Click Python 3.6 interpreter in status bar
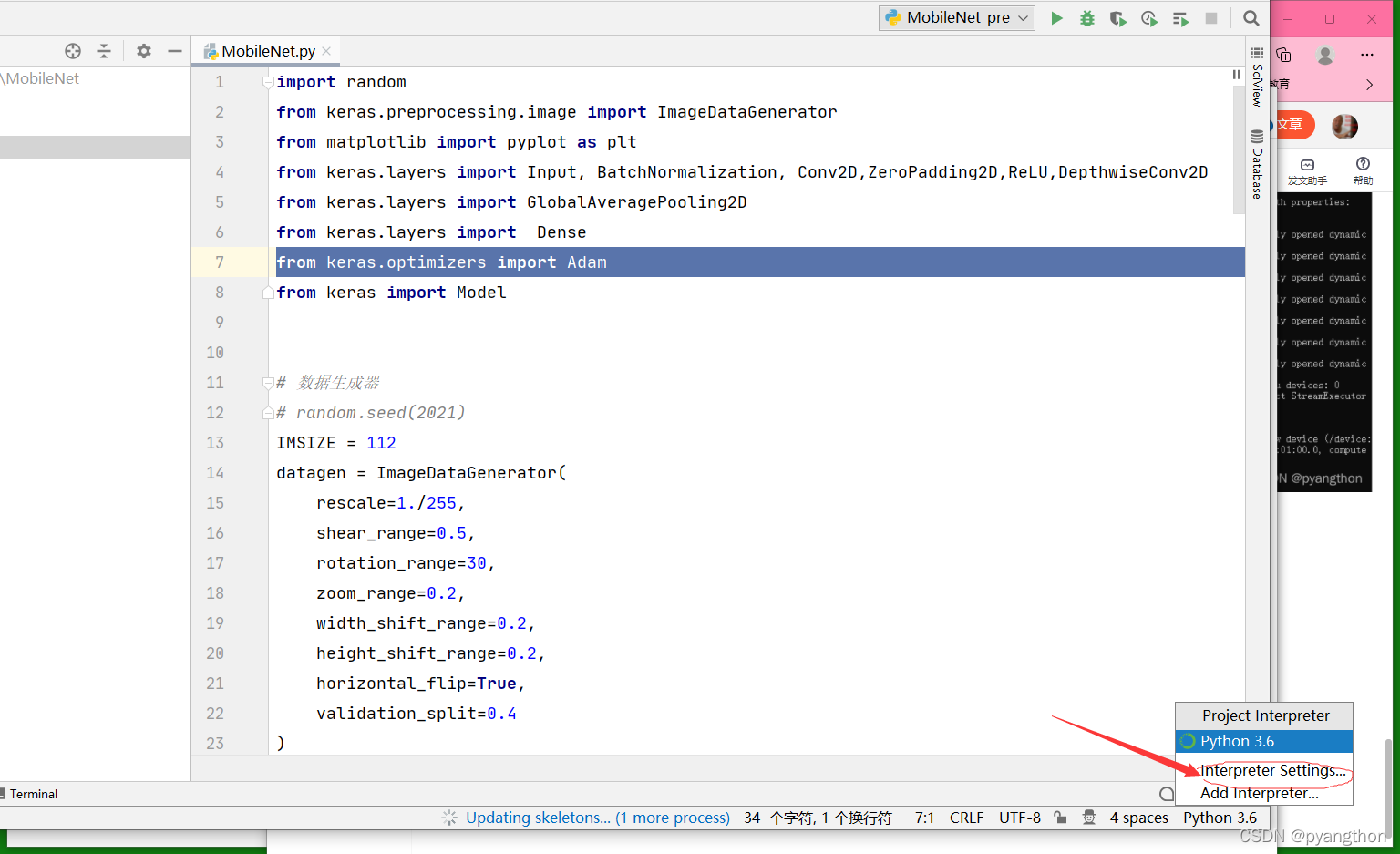 (1220, 818)
